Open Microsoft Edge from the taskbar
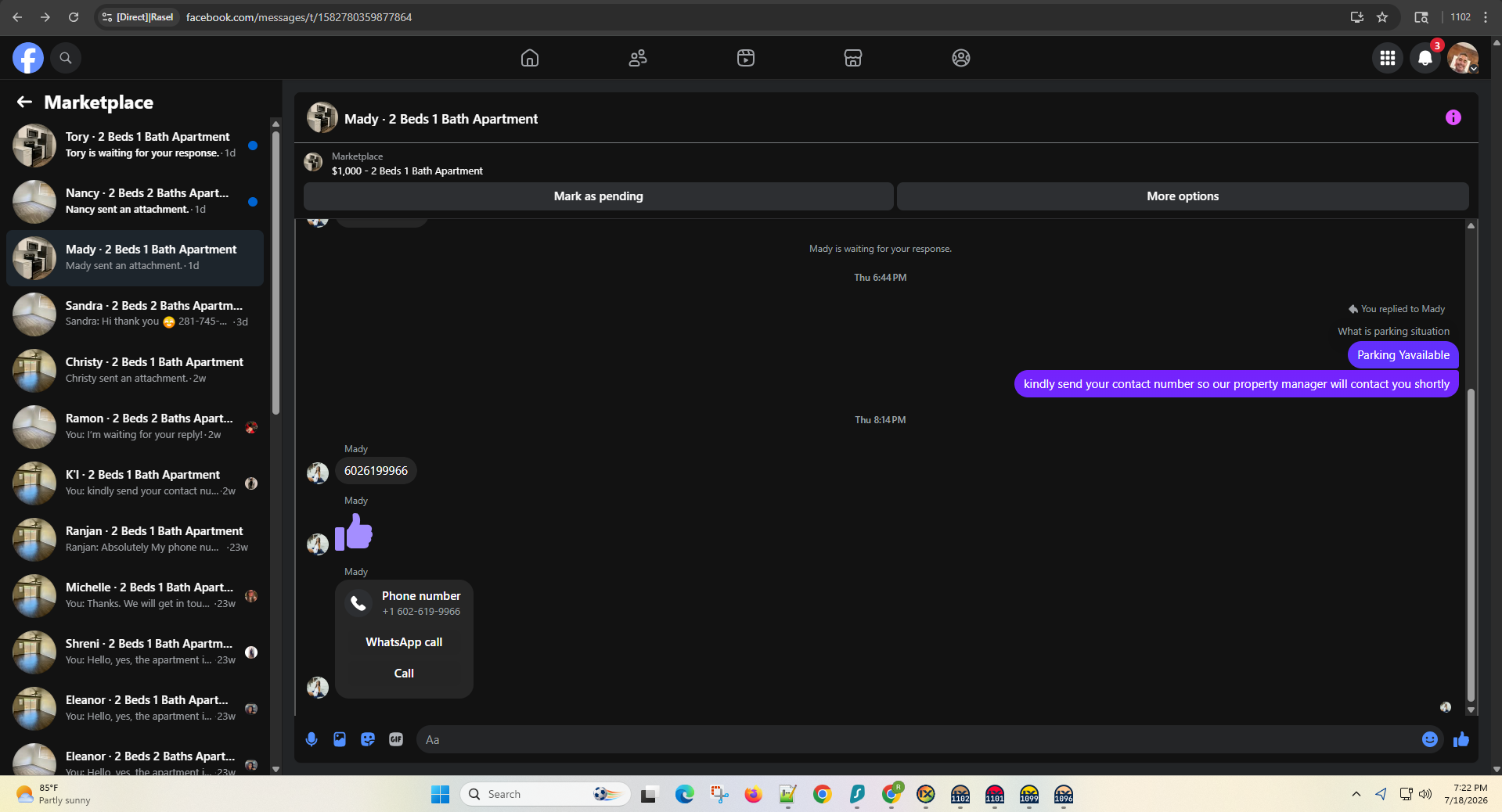The image size is (1502, 812). (685, 794)
